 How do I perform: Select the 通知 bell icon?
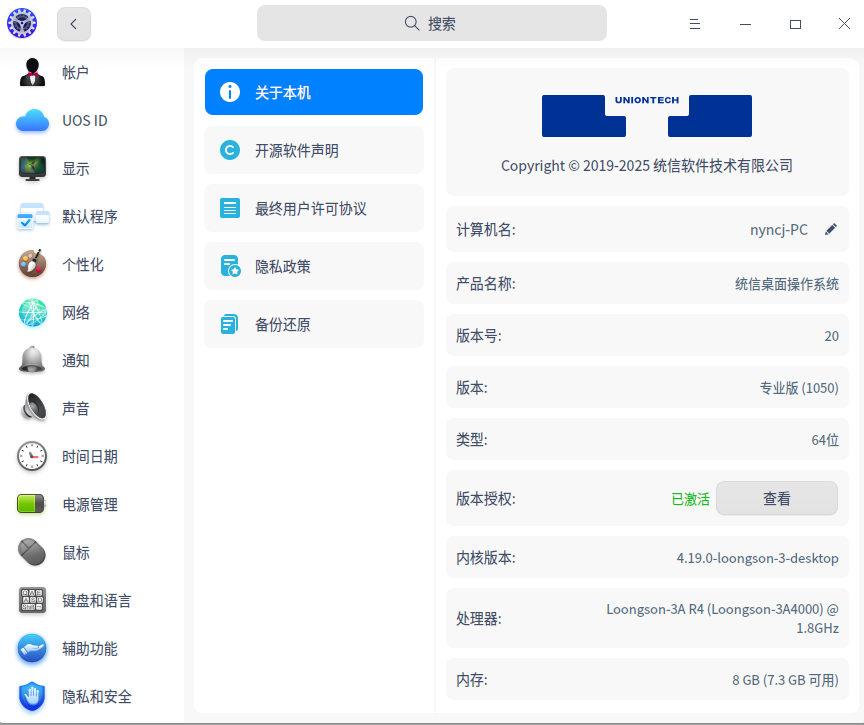33,360
